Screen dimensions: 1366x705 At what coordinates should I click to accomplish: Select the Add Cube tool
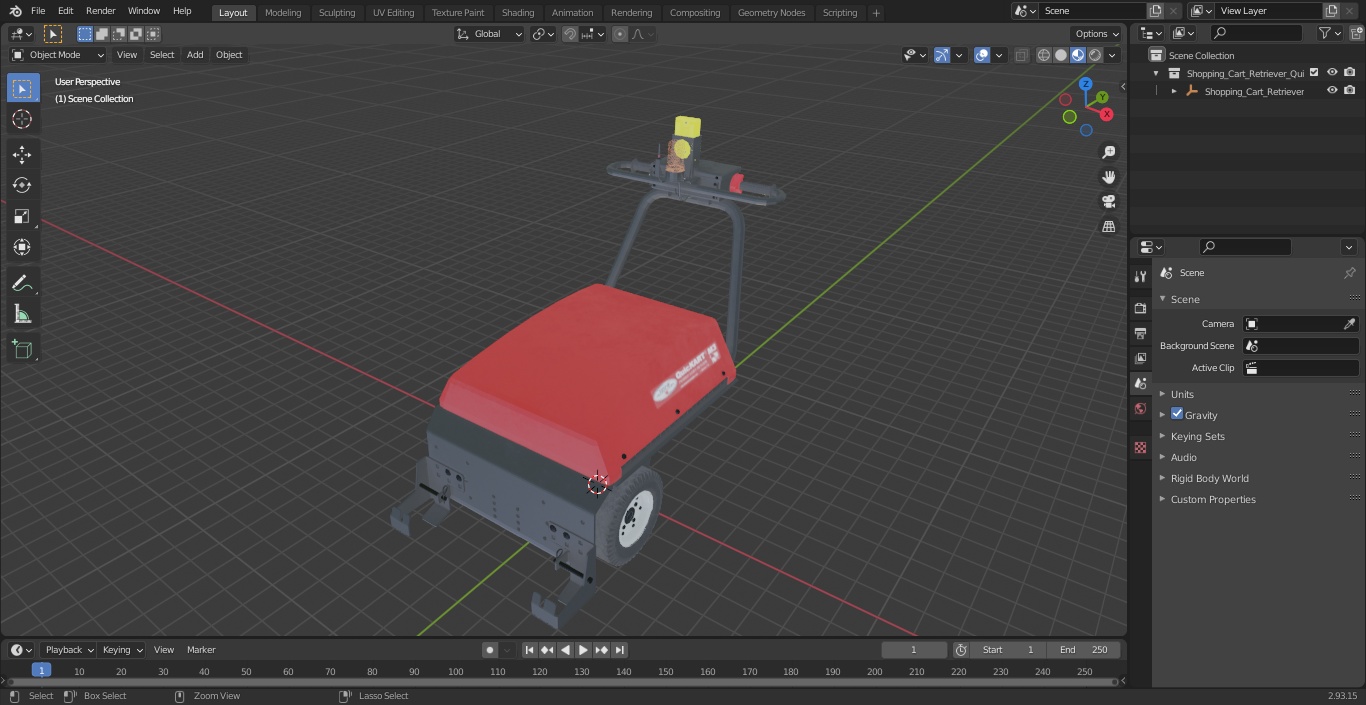pyautogui.click(x=22, y=349)
